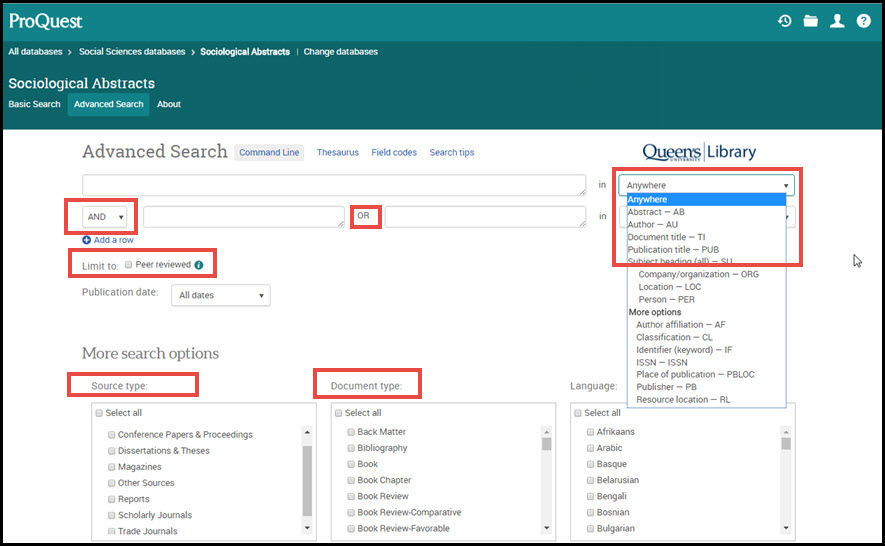Open the Anywhere field dropdown

pyautogui.click(x=707, y=185)
